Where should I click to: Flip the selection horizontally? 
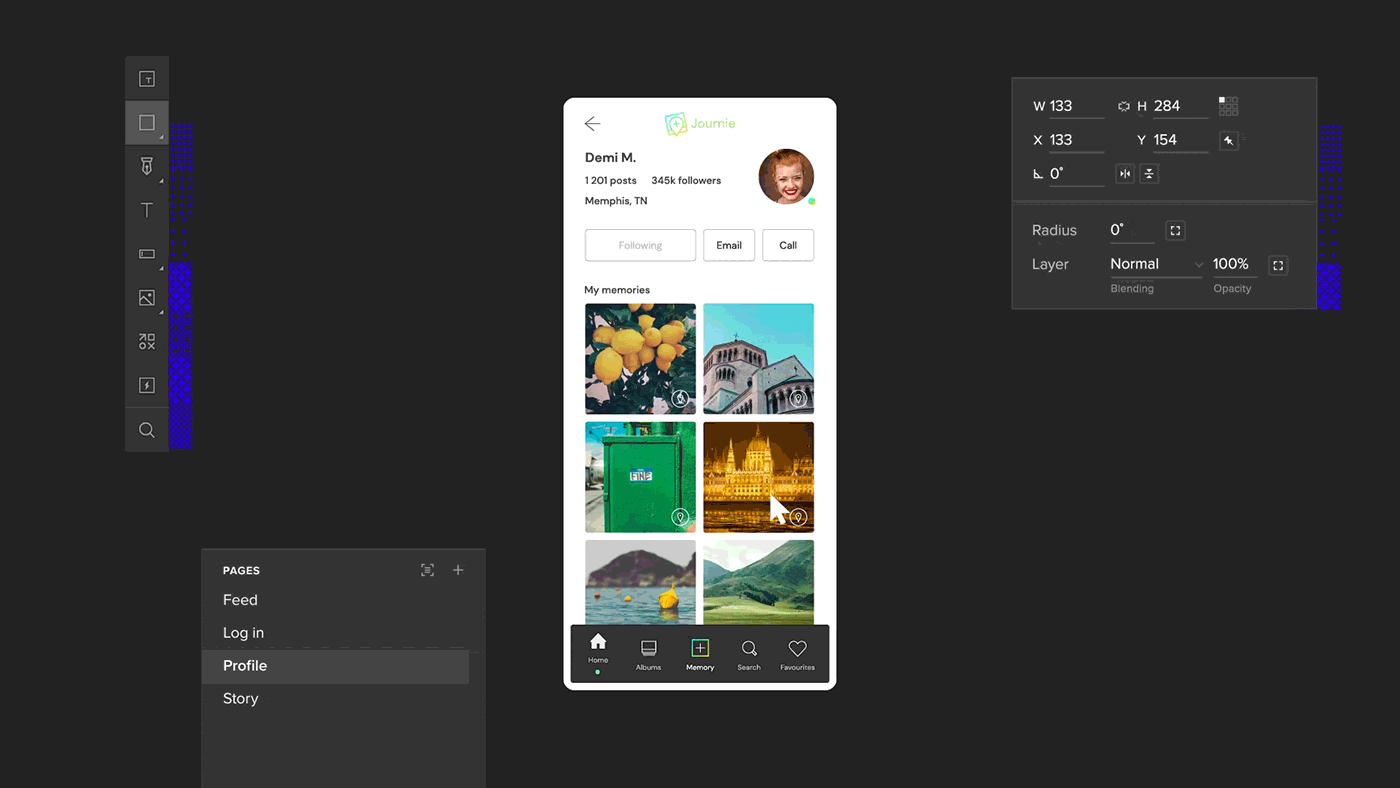tap(1125, 174)
